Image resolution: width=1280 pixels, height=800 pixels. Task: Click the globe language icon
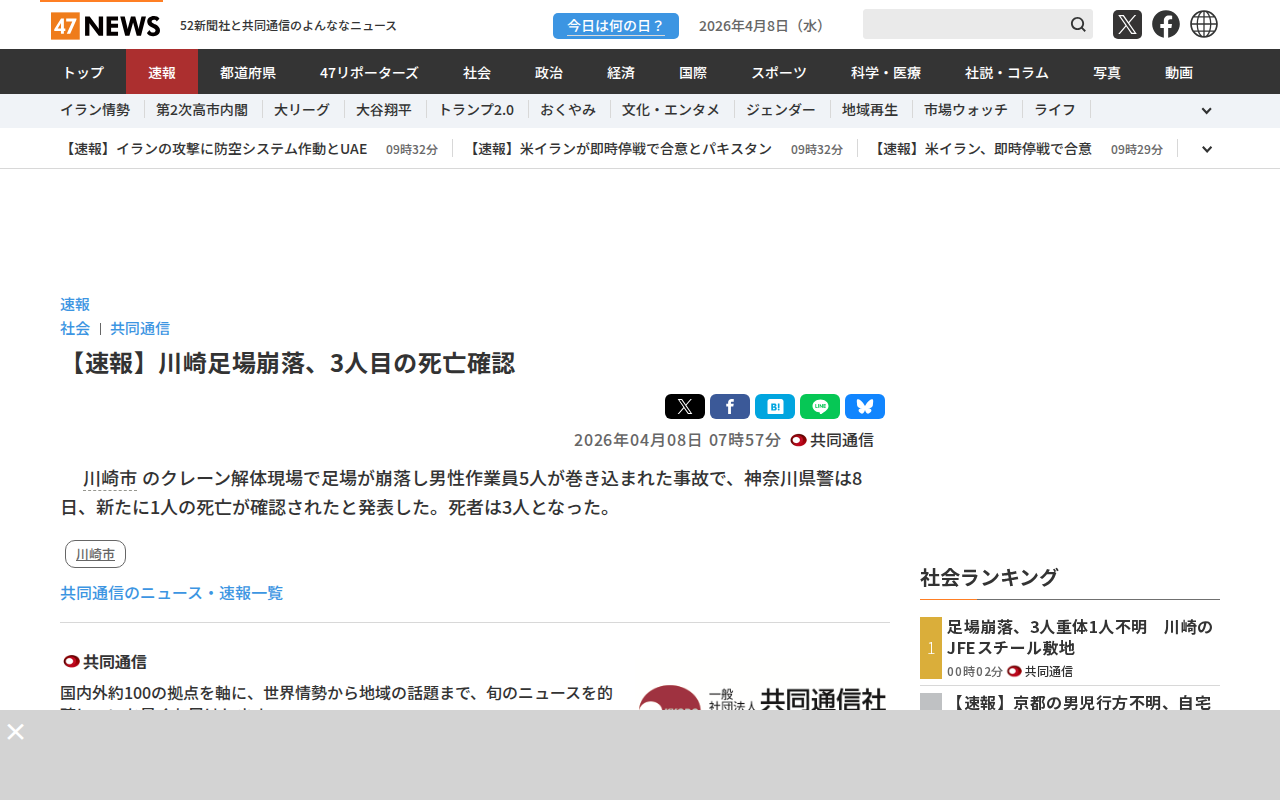1204,24
